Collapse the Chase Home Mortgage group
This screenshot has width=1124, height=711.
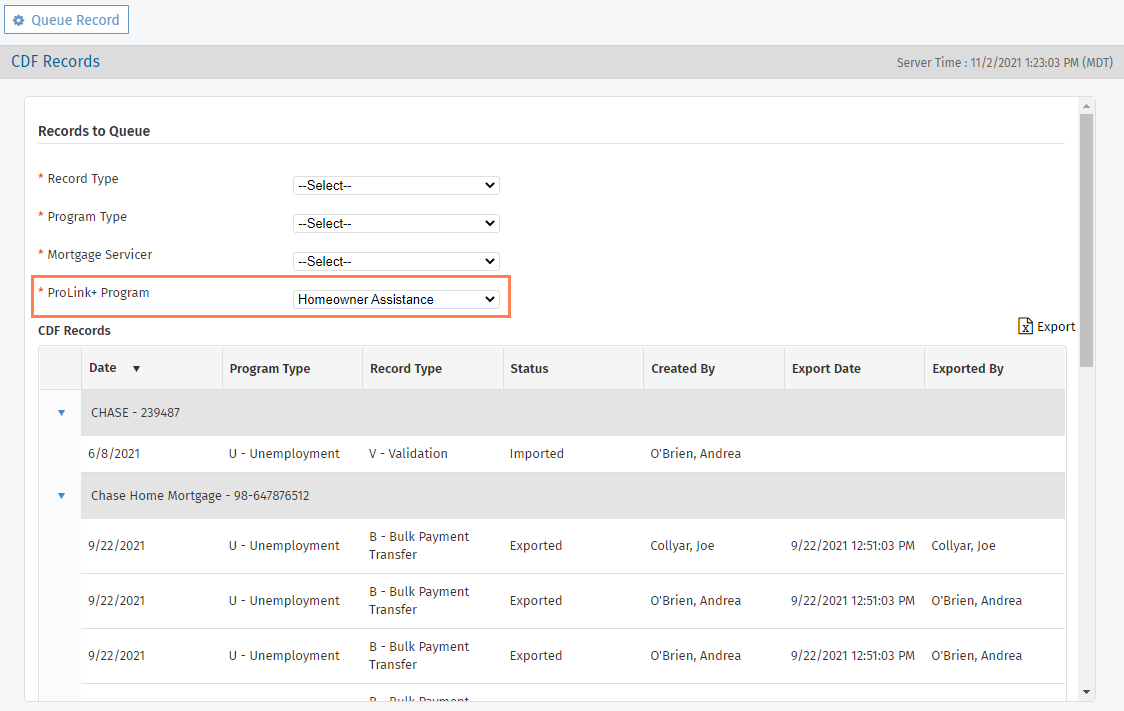pos(62,496)
